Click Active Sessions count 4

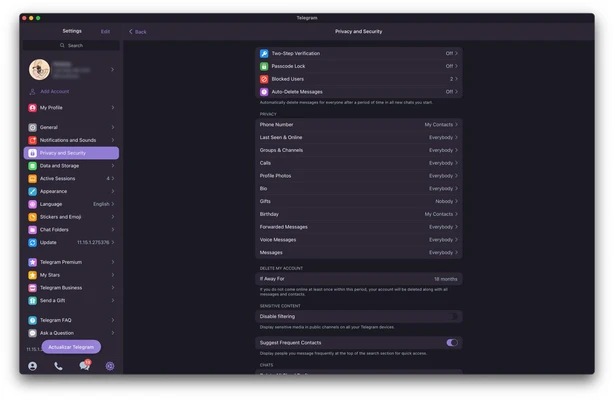[x=108, y=179]
